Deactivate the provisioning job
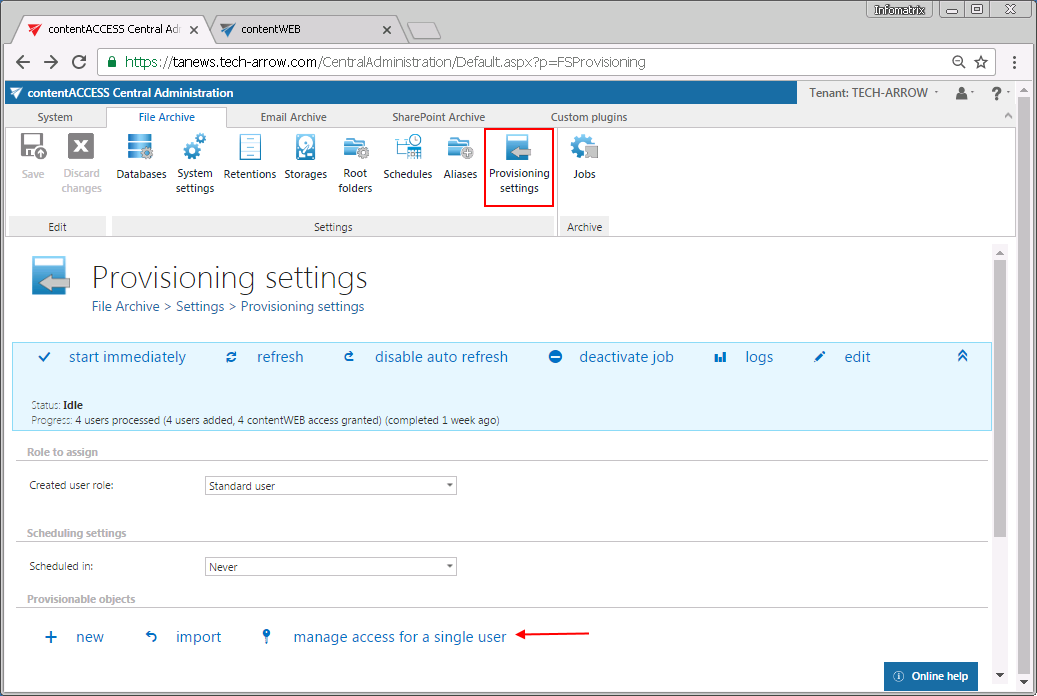Screen dimensions: 1037x696 [x=625, y=357]
